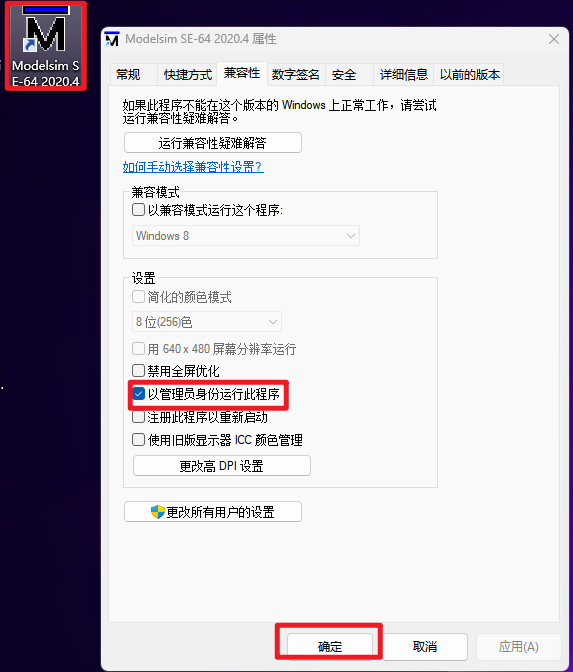Open the 以前的版本 tab
This screenshot has height=672, width=573.
click(469, 75)
